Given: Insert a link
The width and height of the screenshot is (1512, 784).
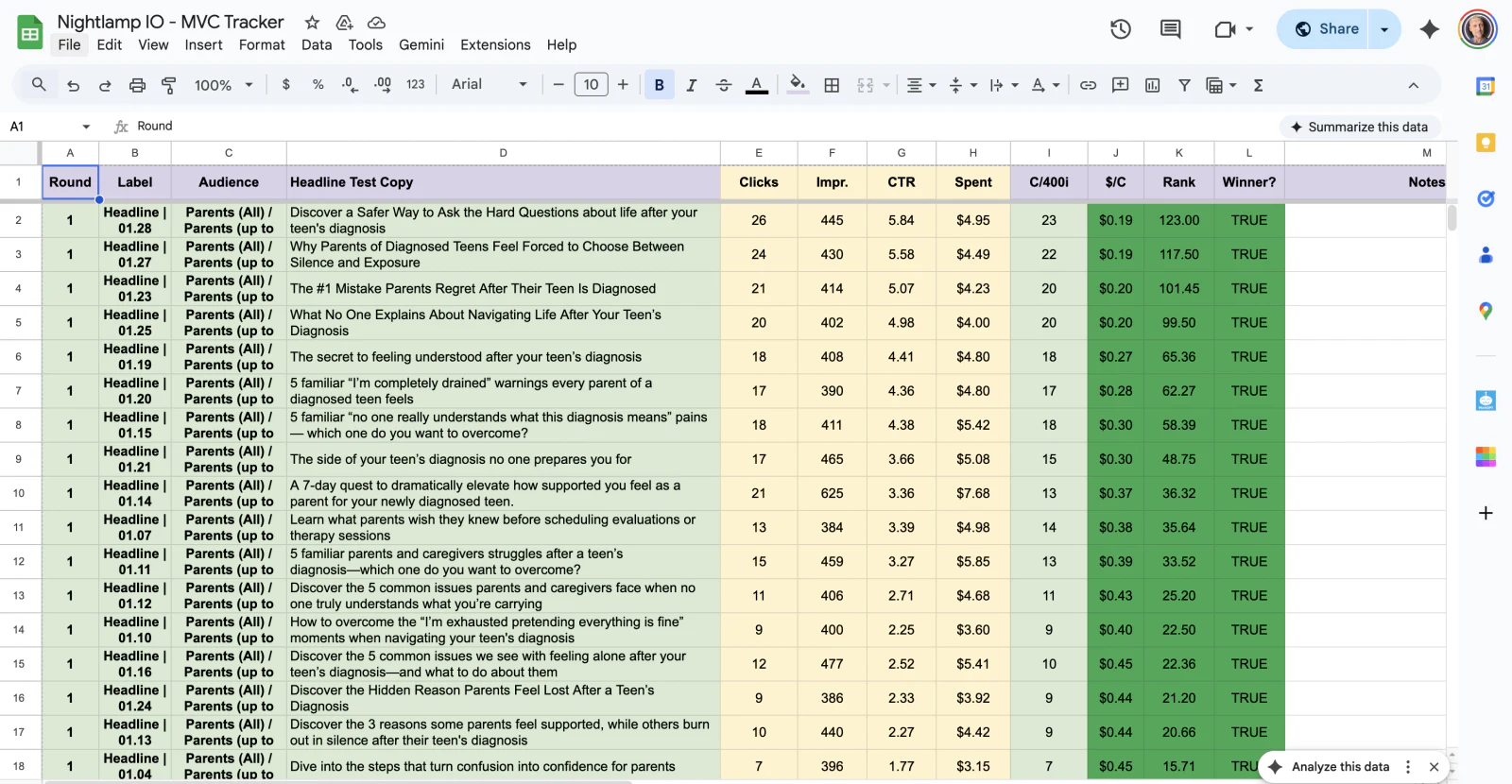Looking at the screenshot, I should click(x=1088, y=85).
